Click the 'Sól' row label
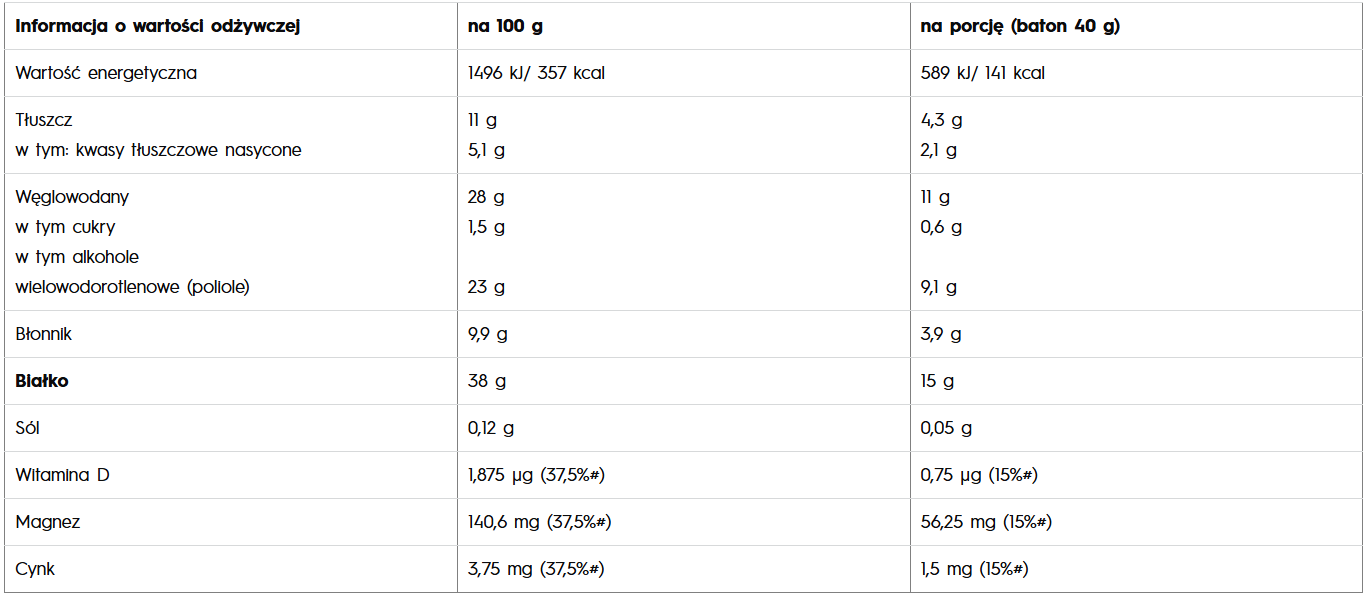 point(29,428)
